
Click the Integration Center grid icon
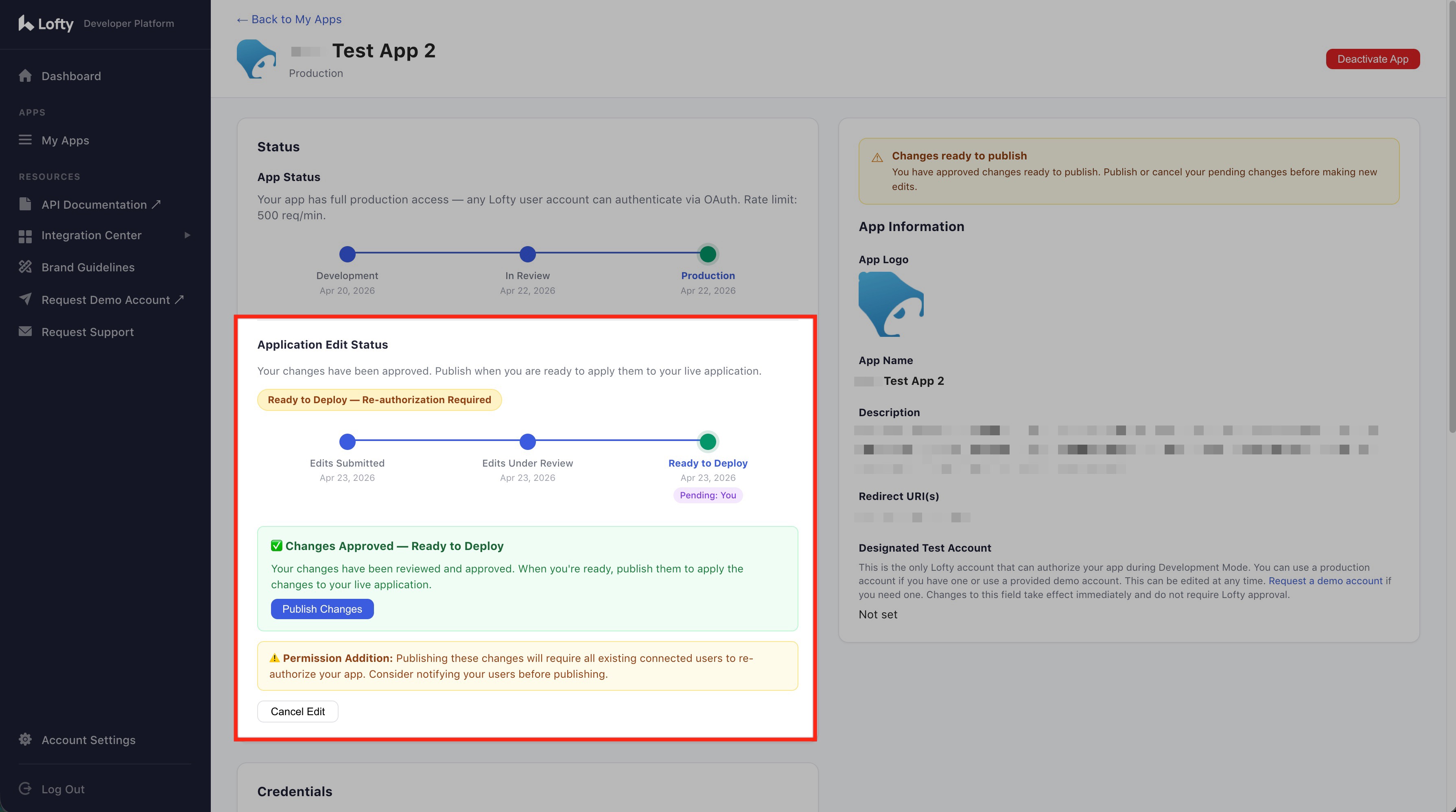tap(25, 236)
